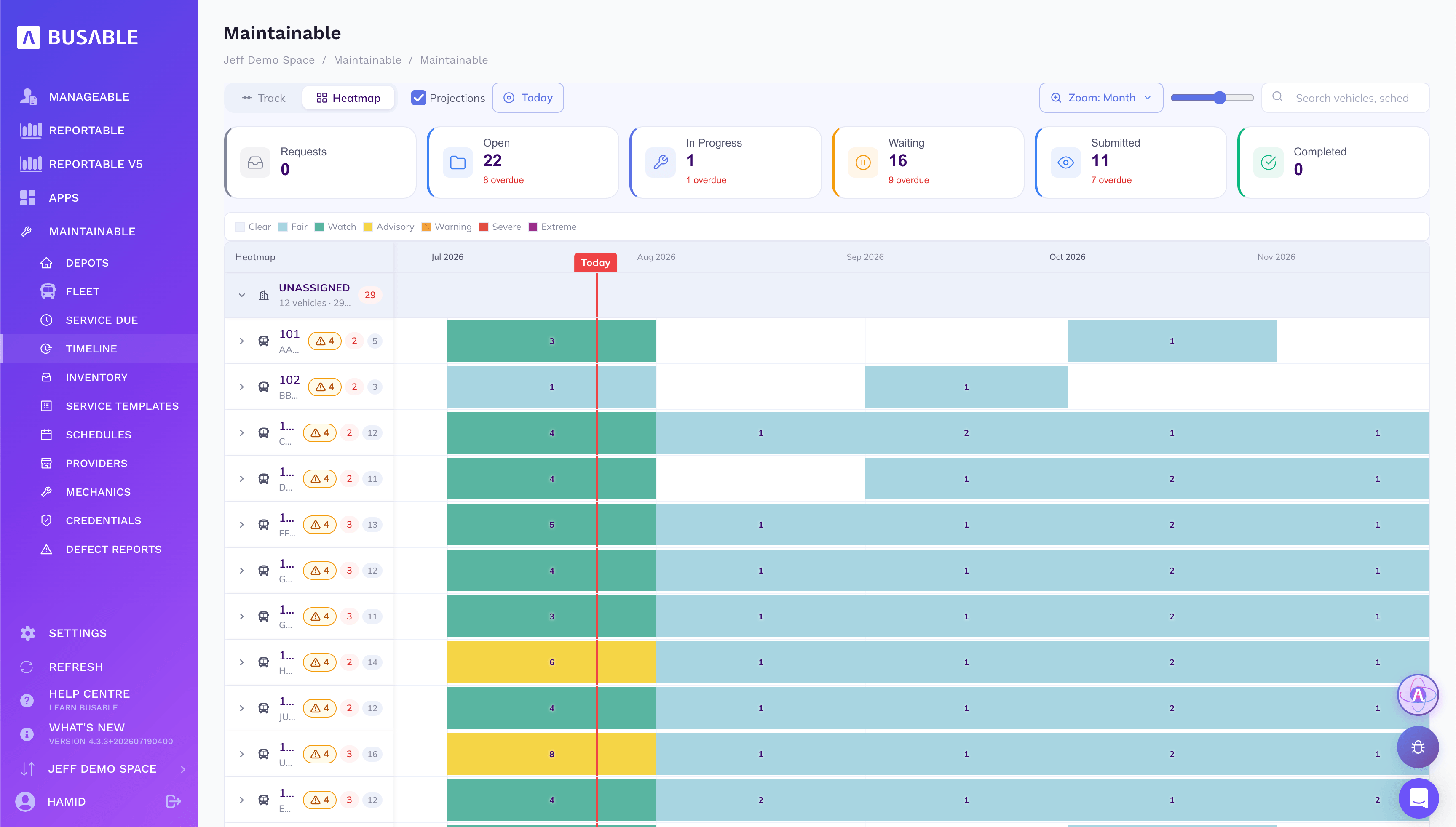Open Defect Reports via its warning icon
This screenshot has height=827, width=1456.
tap(47, 549)
